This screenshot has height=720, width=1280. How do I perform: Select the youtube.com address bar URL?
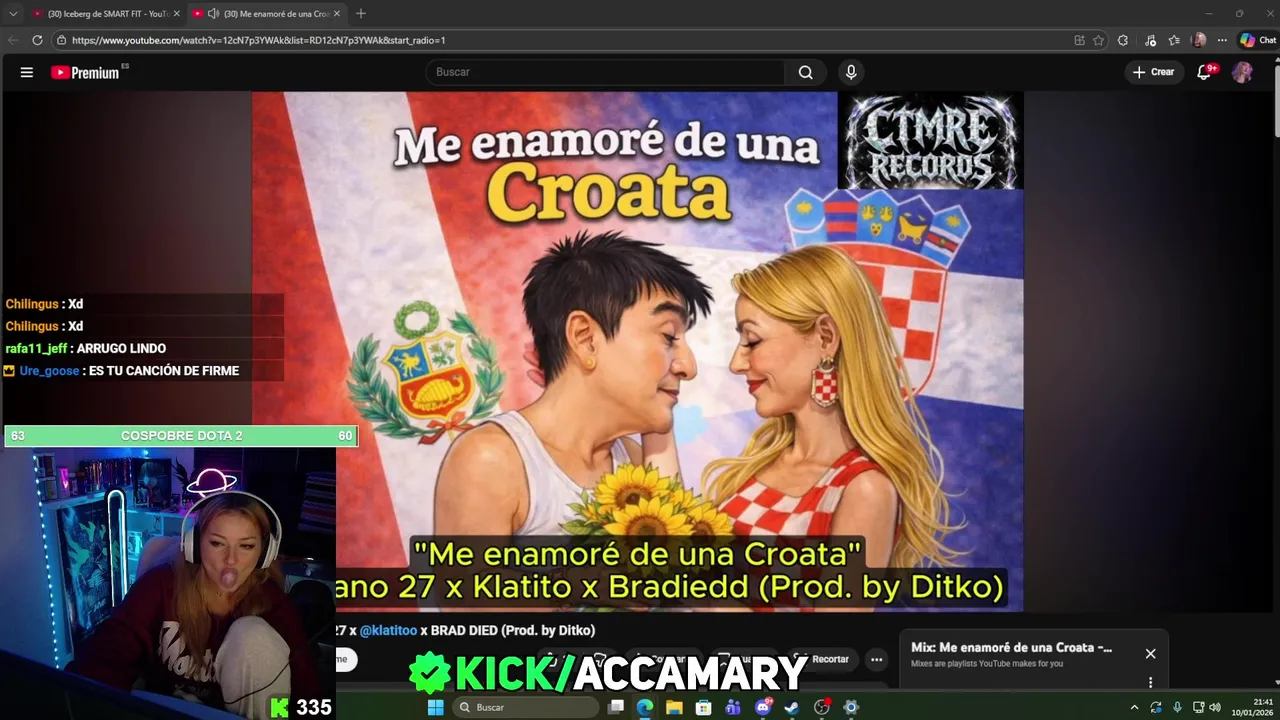(258, 40)
